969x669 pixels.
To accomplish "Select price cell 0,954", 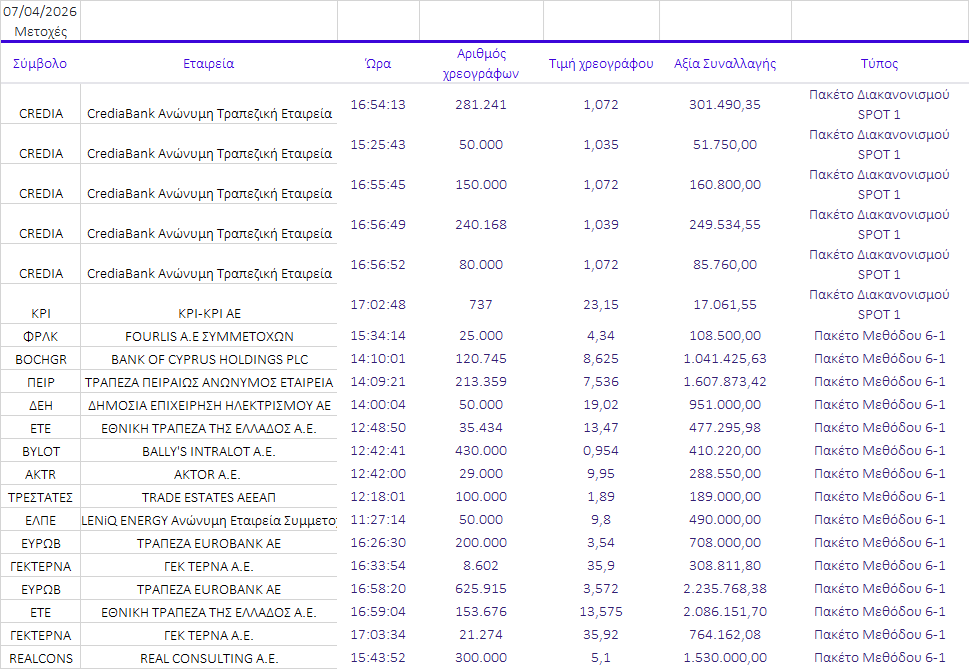I will (x=601, y=450).
